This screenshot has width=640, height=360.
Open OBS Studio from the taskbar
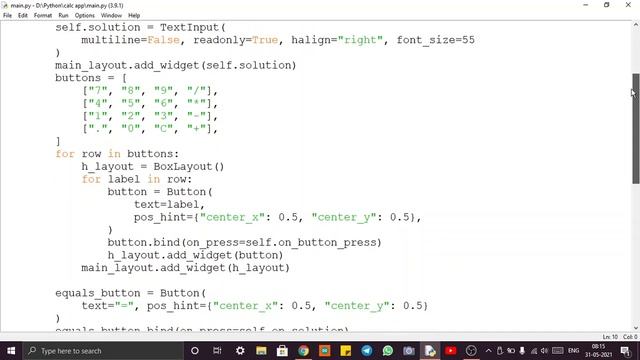tap(471, 351)
